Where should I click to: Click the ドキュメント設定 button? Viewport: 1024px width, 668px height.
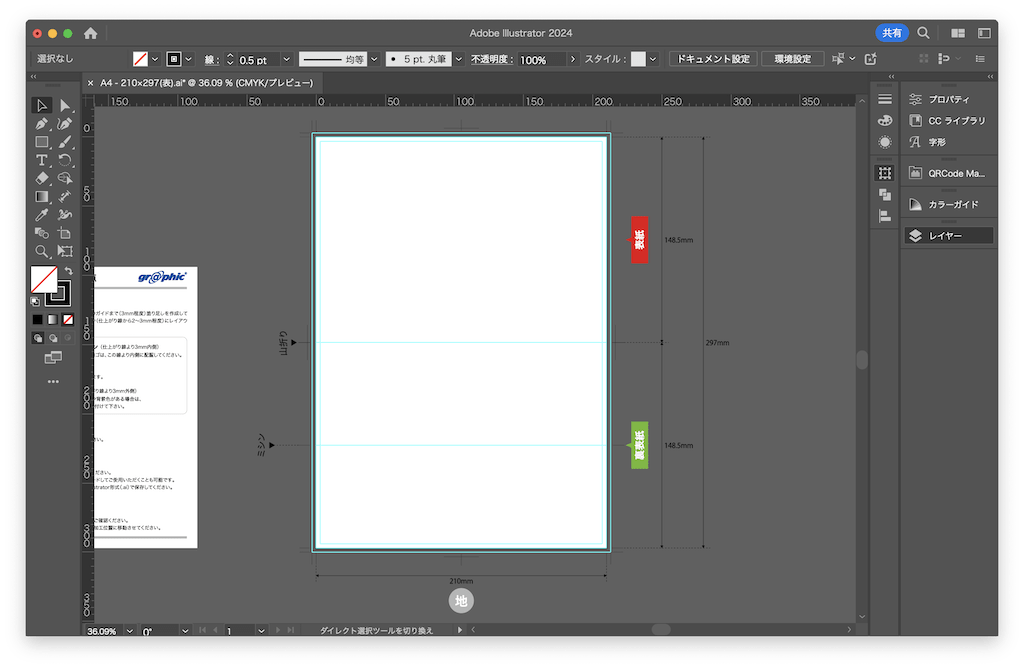tap(712, 59)
